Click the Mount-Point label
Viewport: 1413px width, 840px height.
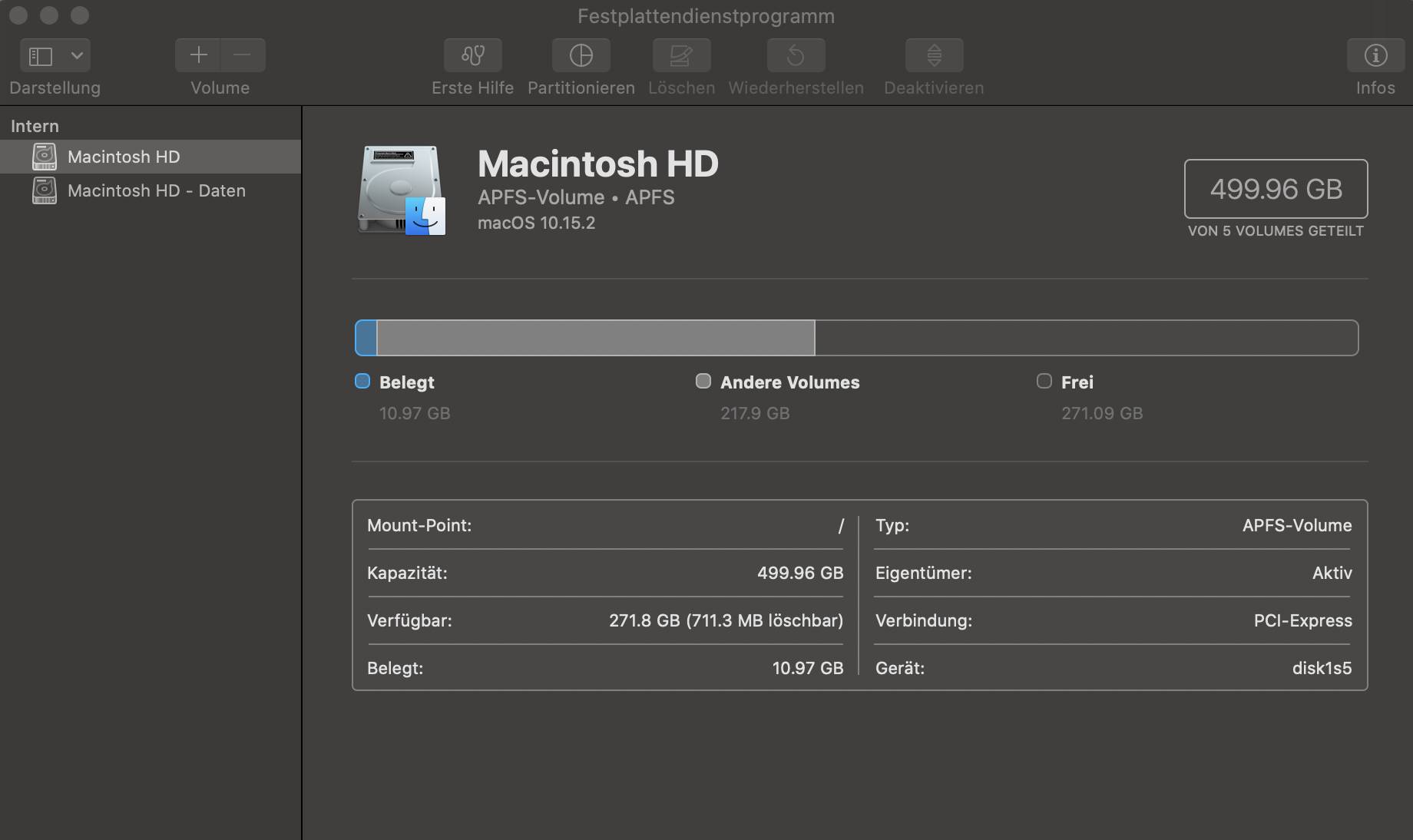(x=419, y=525)
